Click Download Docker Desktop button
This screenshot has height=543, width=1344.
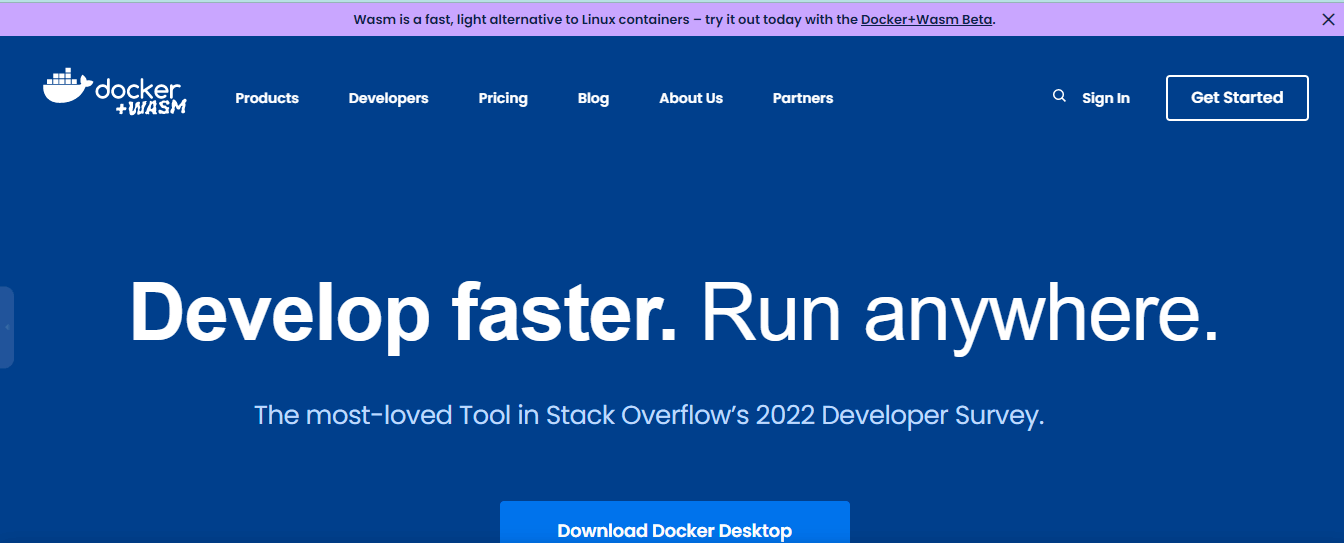tap(675, 523)
